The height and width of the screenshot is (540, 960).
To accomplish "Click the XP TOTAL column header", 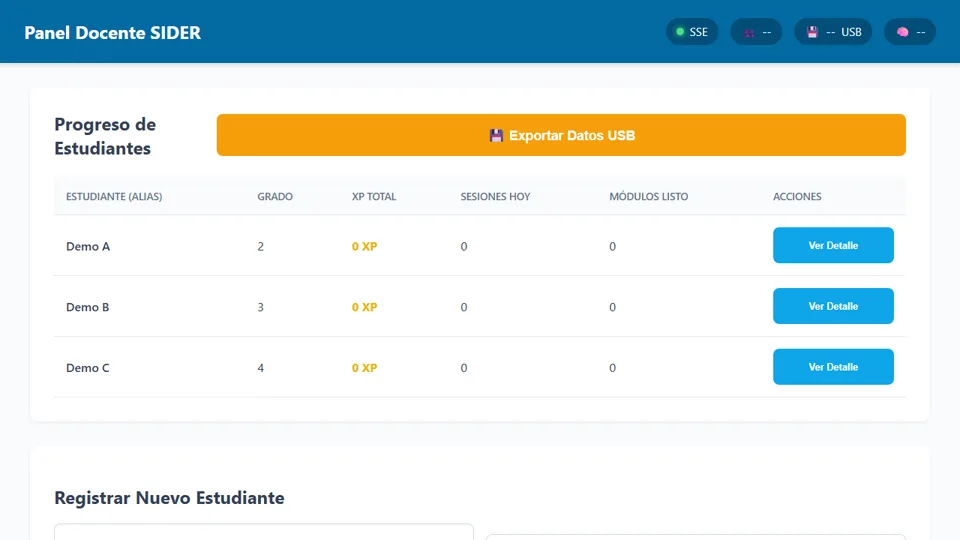I will tap(374, 197).
